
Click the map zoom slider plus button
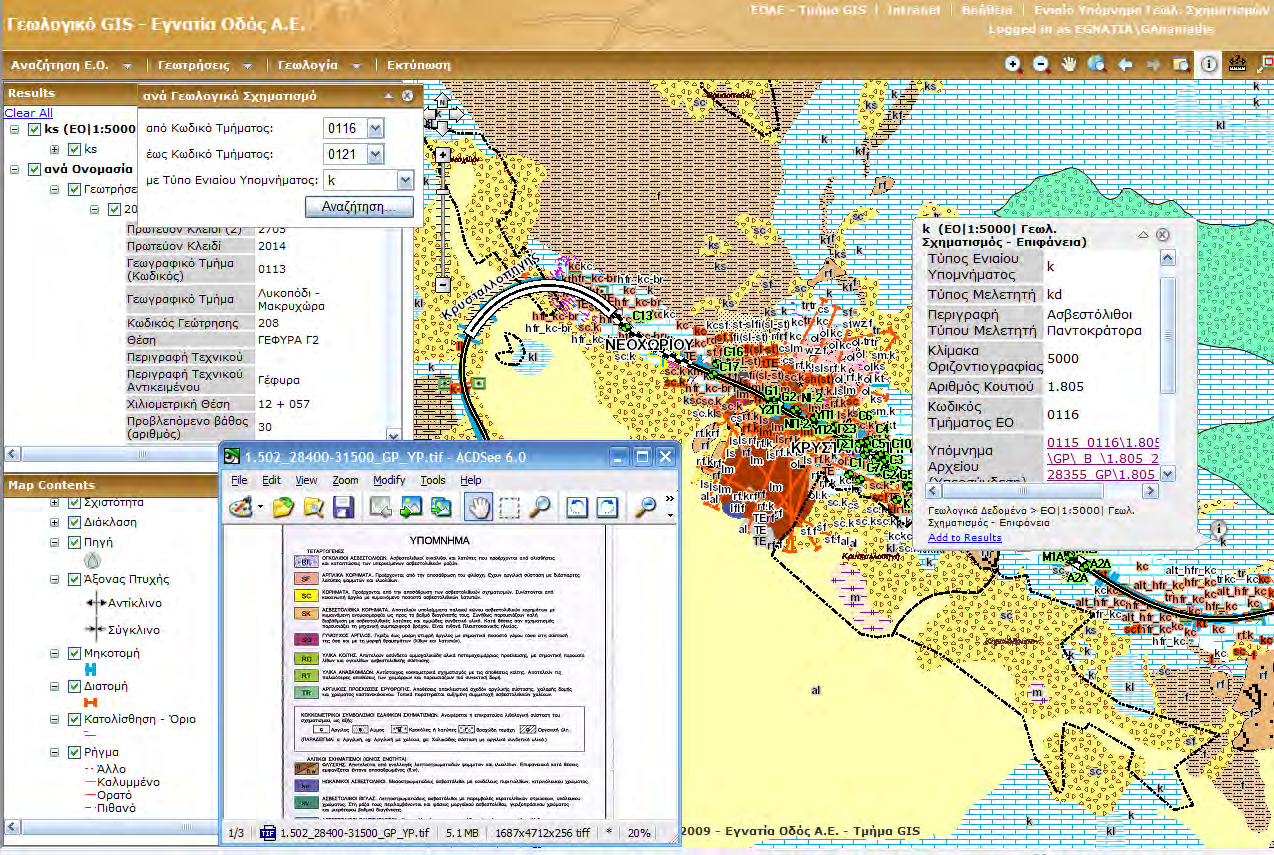(x=441, y=155)
